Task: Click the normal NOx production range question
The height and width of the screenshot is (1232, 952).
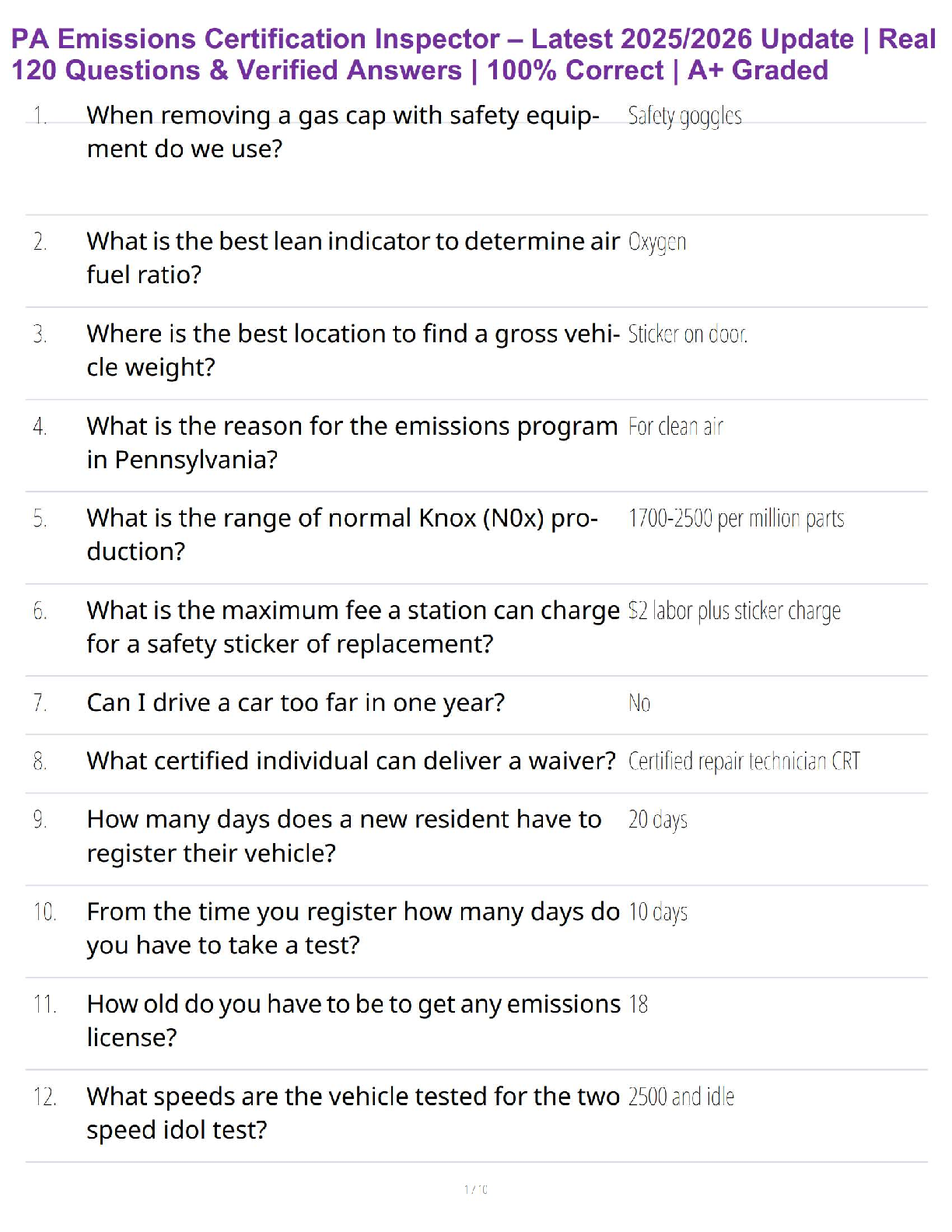Action: [x=342, y=534]
